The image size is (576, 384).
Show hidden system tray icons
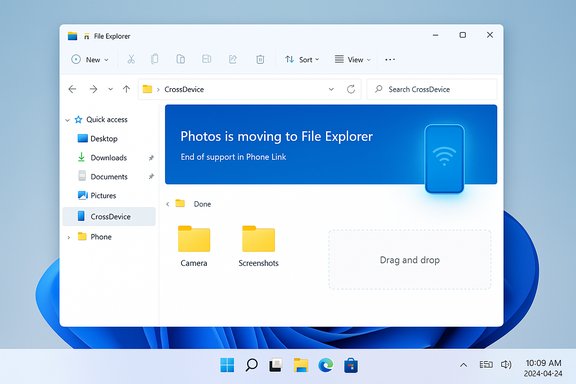pyautogui.click(x=464, y=365)
